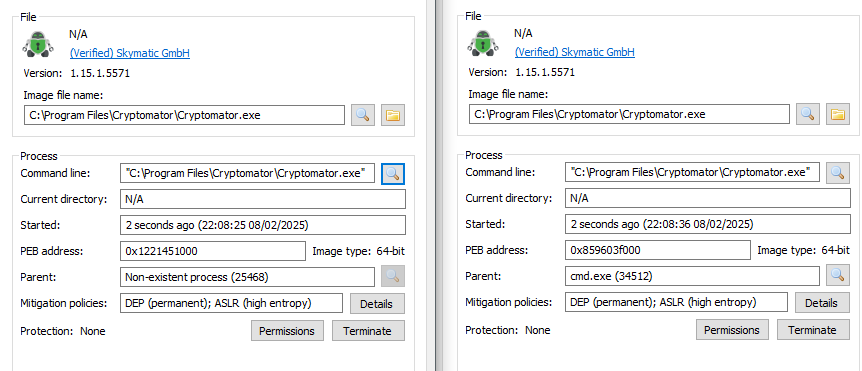Click Details button in left panel
This screenshot has width=862, height=371.
click(376, 304)
